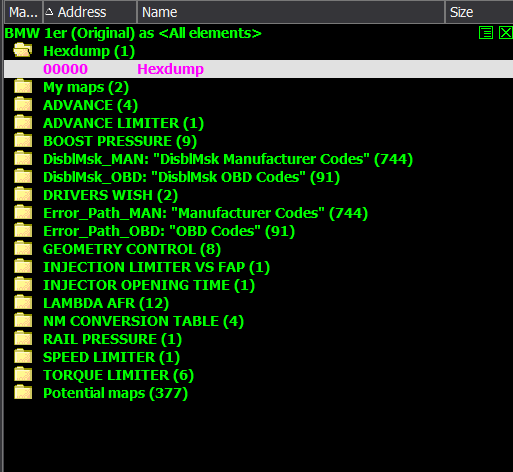Click the ADVANCE LIMITER folder icon
This screenshot has height=472, width=513.
click(x=23, y=122)
